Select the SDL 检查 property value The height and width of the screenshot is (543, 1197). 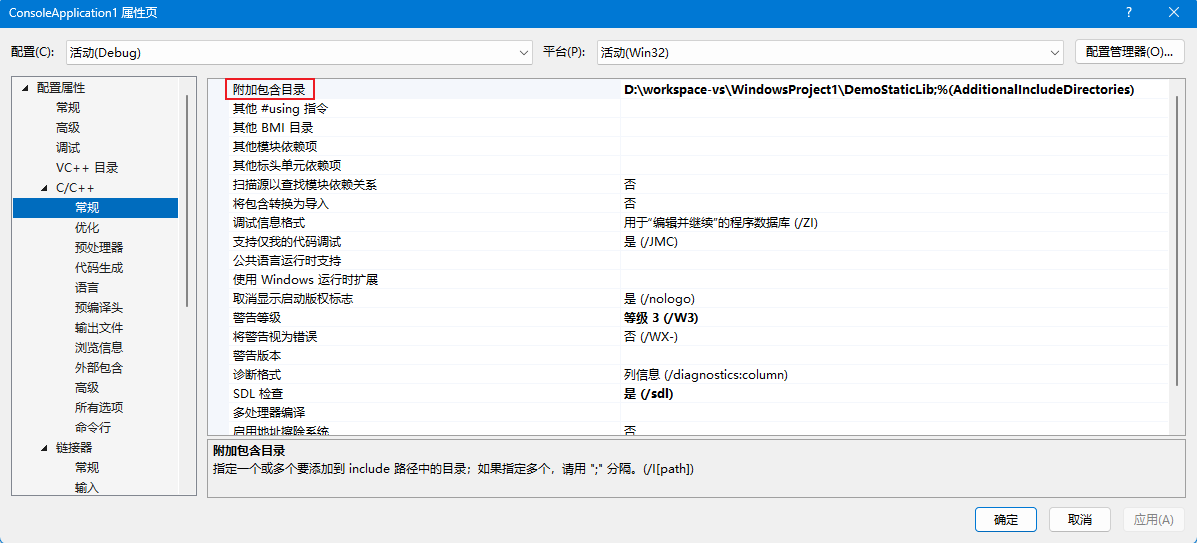(648, 394)
